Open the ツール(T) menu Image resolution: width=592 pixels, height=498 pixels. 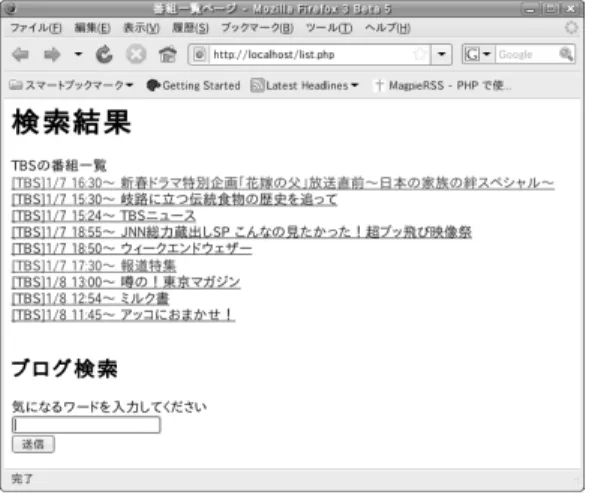[329, 28]
